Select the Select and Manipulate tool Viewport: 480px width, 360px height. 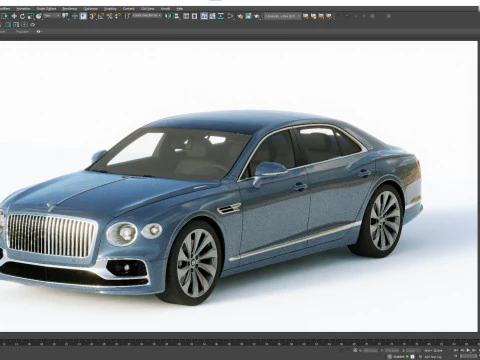75,16
